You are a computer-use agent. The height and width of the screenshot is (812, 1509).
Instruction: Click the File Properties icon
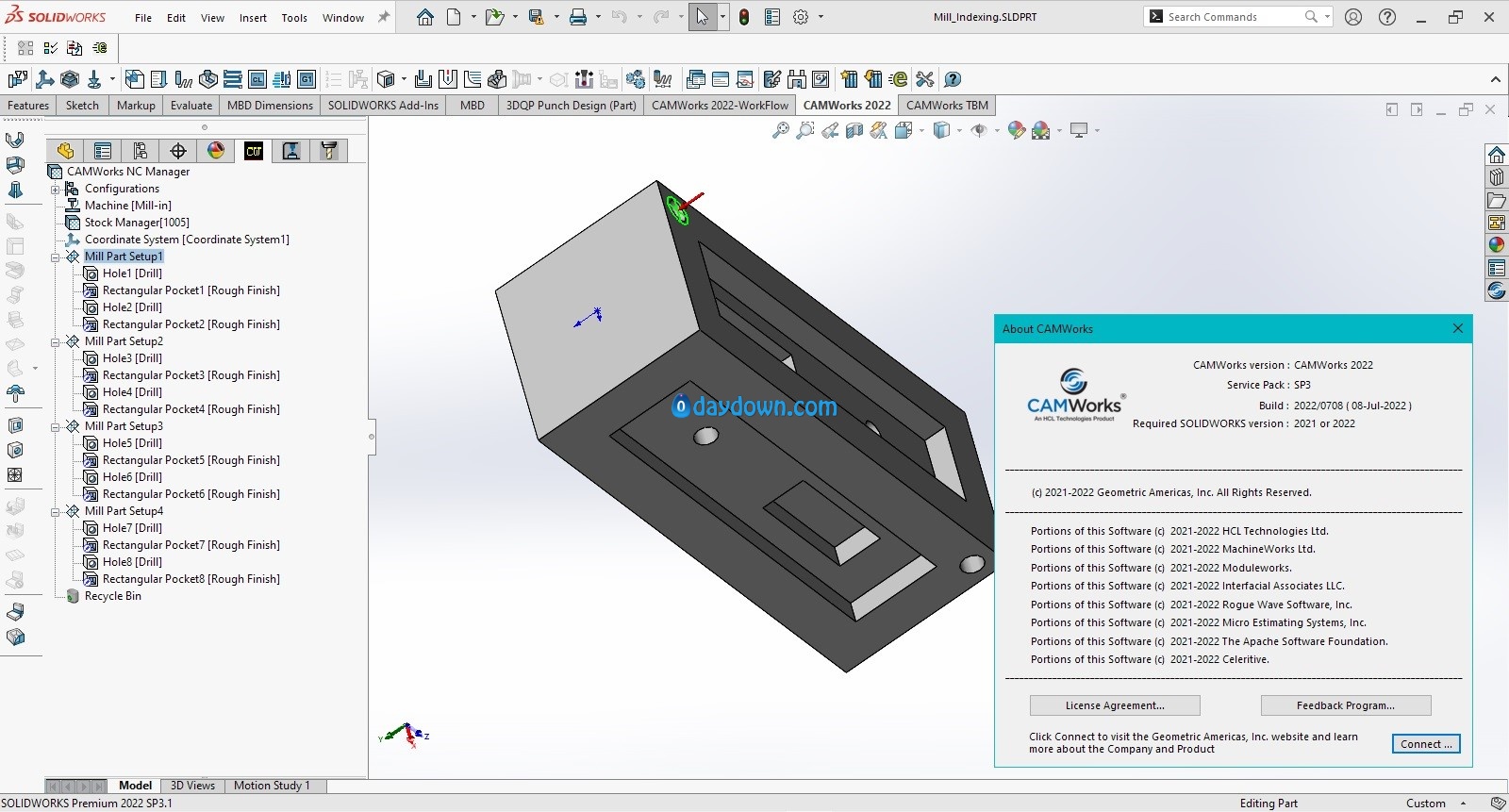(772, 17)
